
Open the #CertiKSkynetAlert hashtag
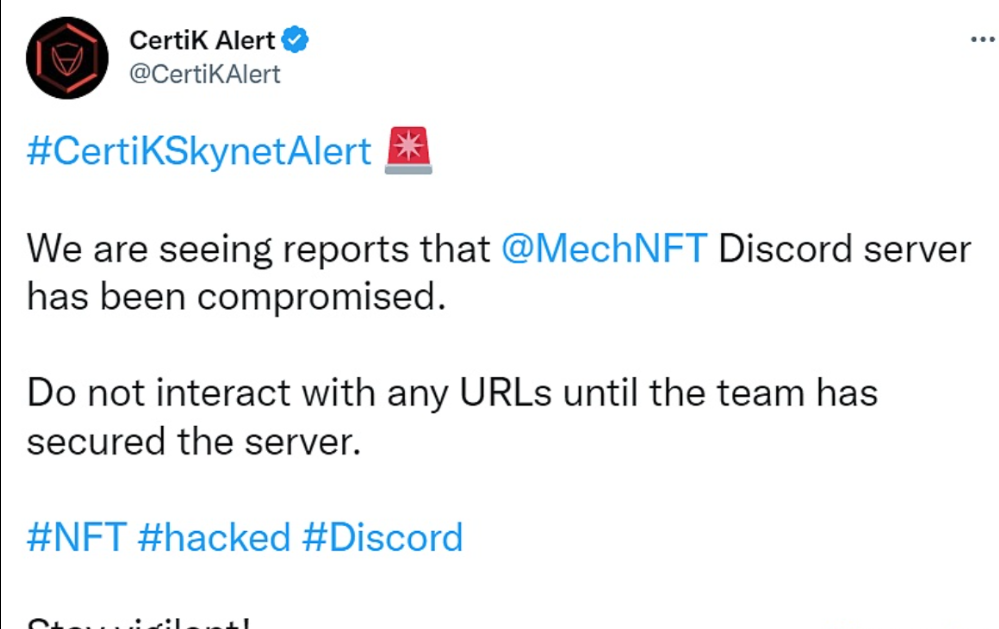(x=199, y=152)
